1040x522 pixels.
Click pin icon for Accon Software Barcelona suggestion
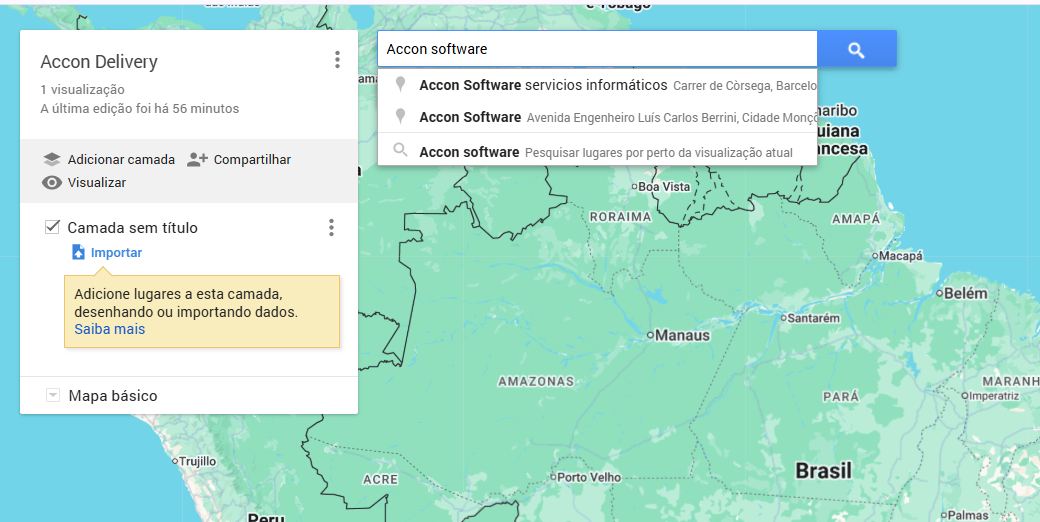[x=400, y=85]
